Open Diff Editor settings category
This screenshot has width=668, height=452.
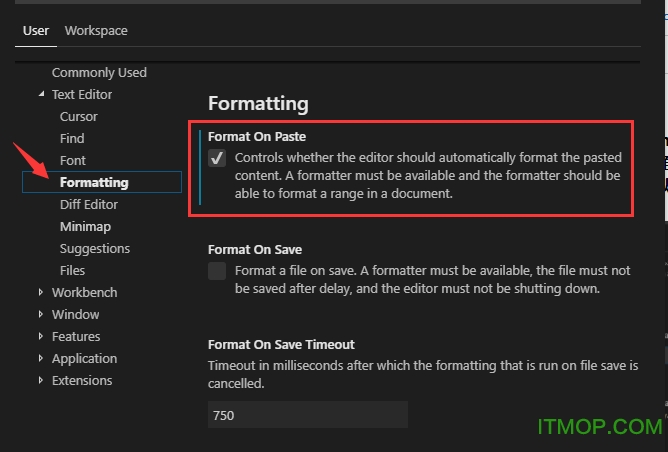click(x=89, y=205)
